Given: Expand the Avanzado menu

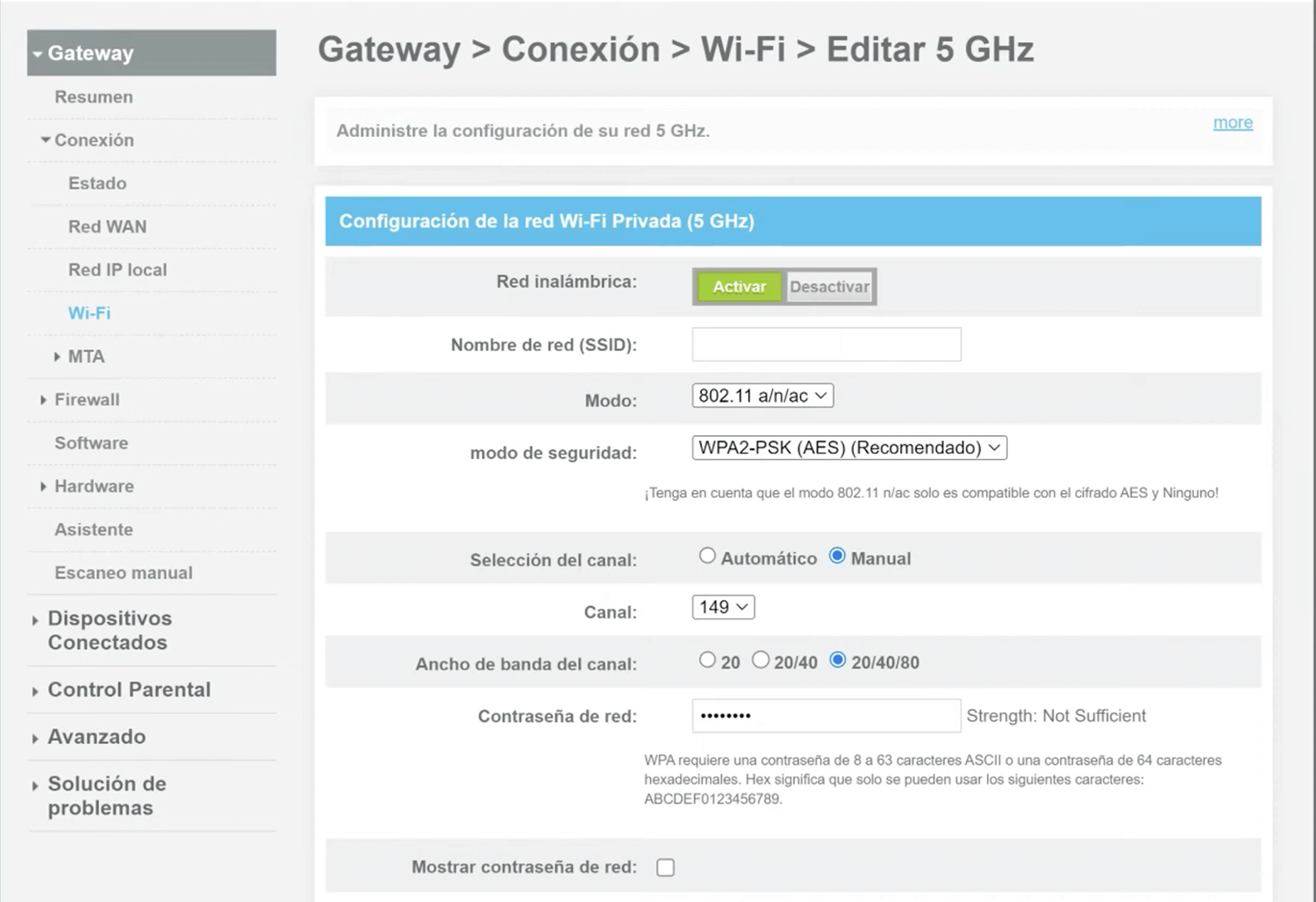Looking at the screenshot, I should (35, 739).
